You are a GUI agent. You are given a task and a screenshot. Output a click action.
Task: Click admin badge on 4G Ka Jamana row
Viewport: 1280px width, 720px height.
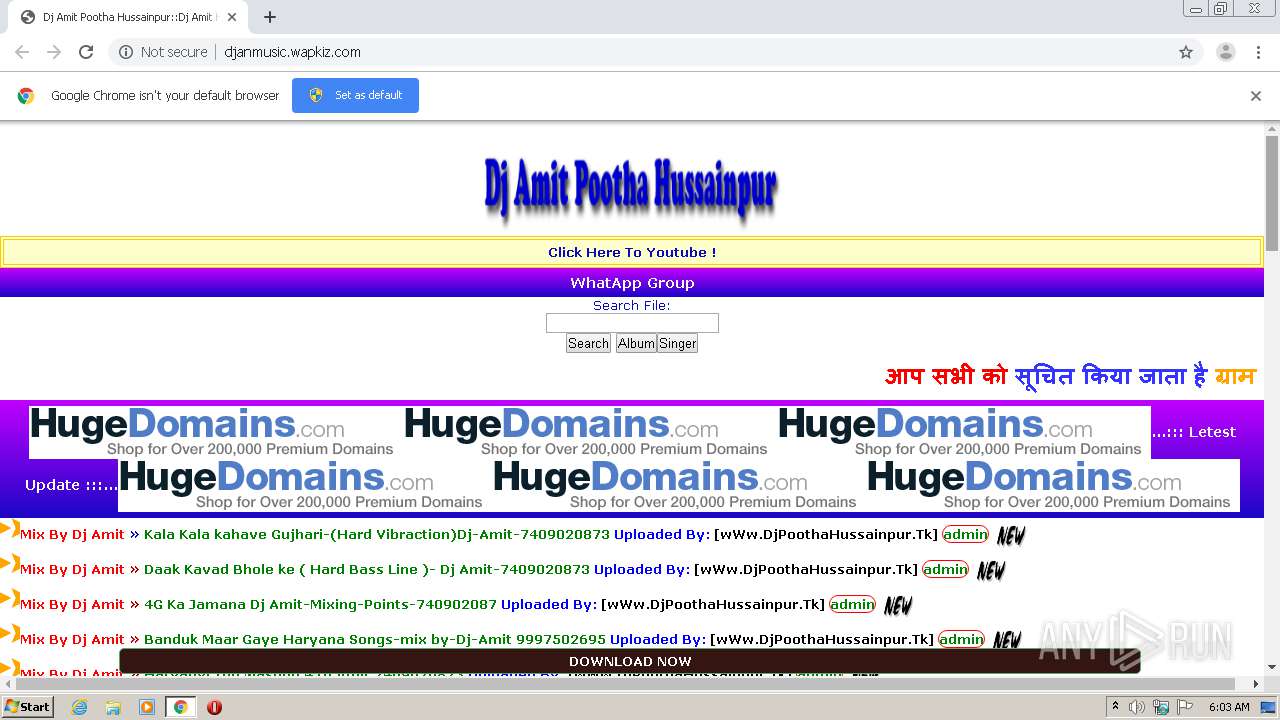point(852,605)
